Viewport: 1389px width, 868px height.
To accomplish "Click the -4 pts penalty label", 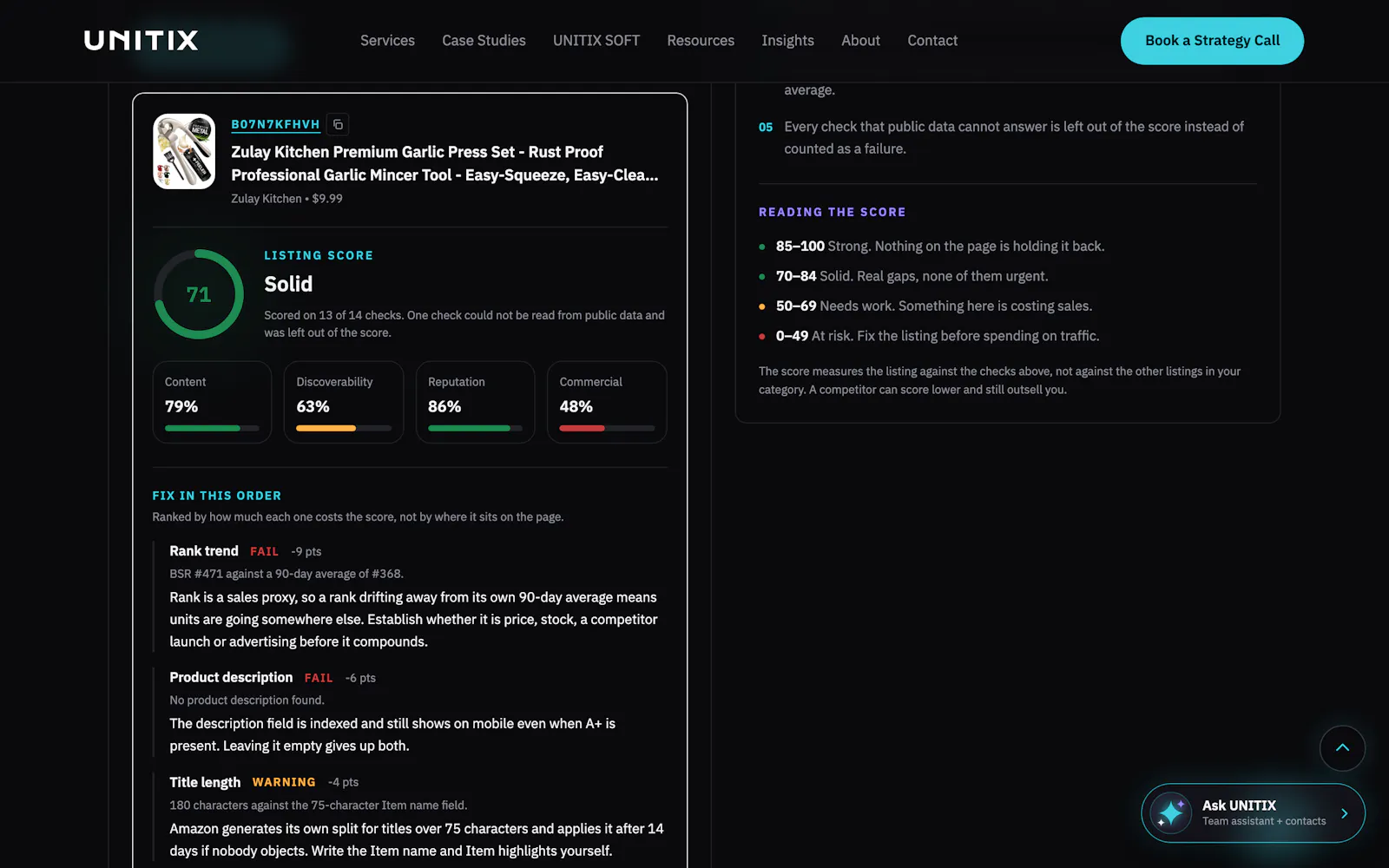I will click(x=343, y=782).
